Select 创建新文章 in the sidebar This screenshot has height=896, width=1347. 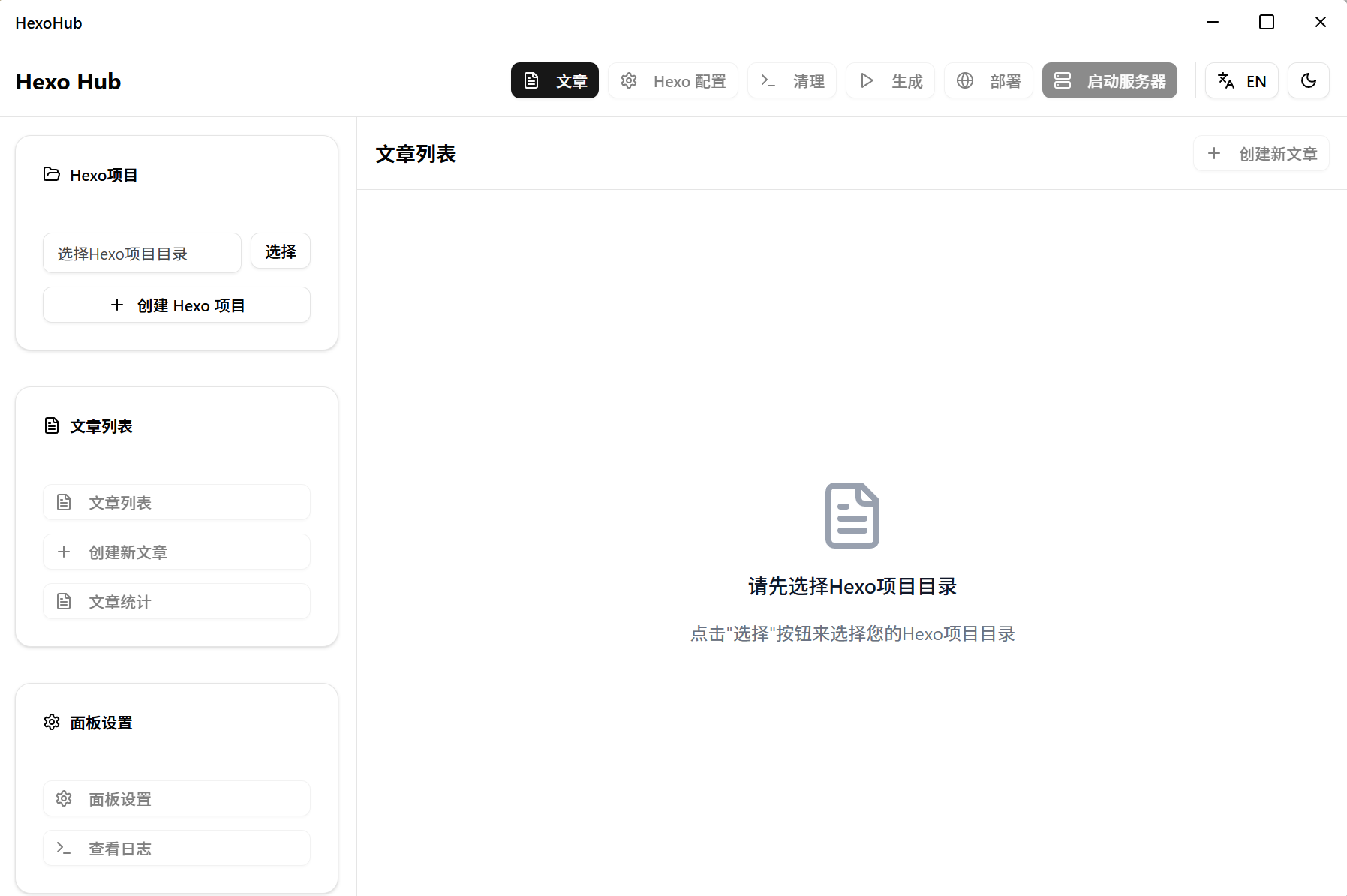click(x=176, y=552)
